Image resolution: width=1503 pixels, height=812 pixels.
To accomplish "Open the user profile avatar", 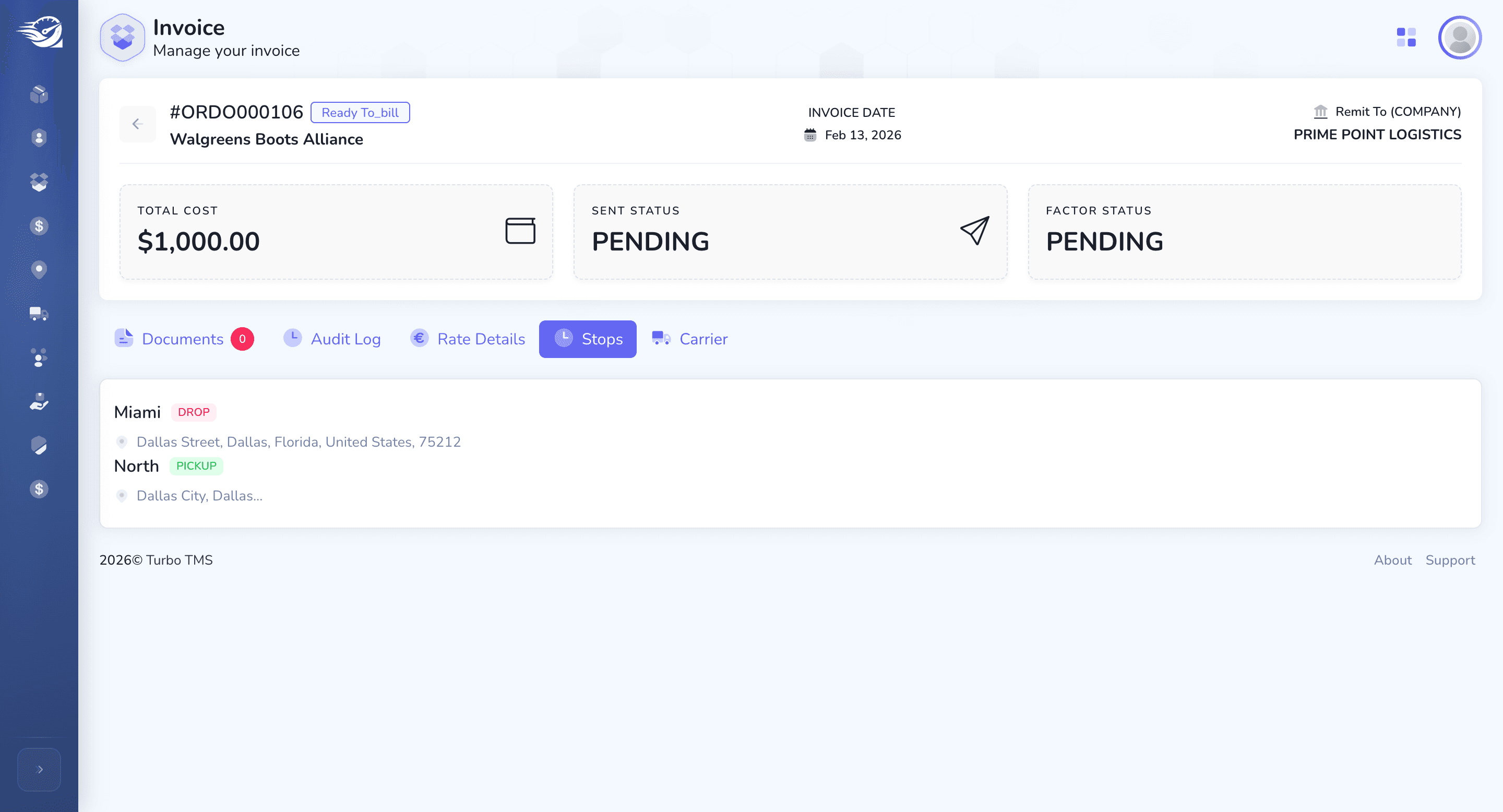I will pos(1460,38).
